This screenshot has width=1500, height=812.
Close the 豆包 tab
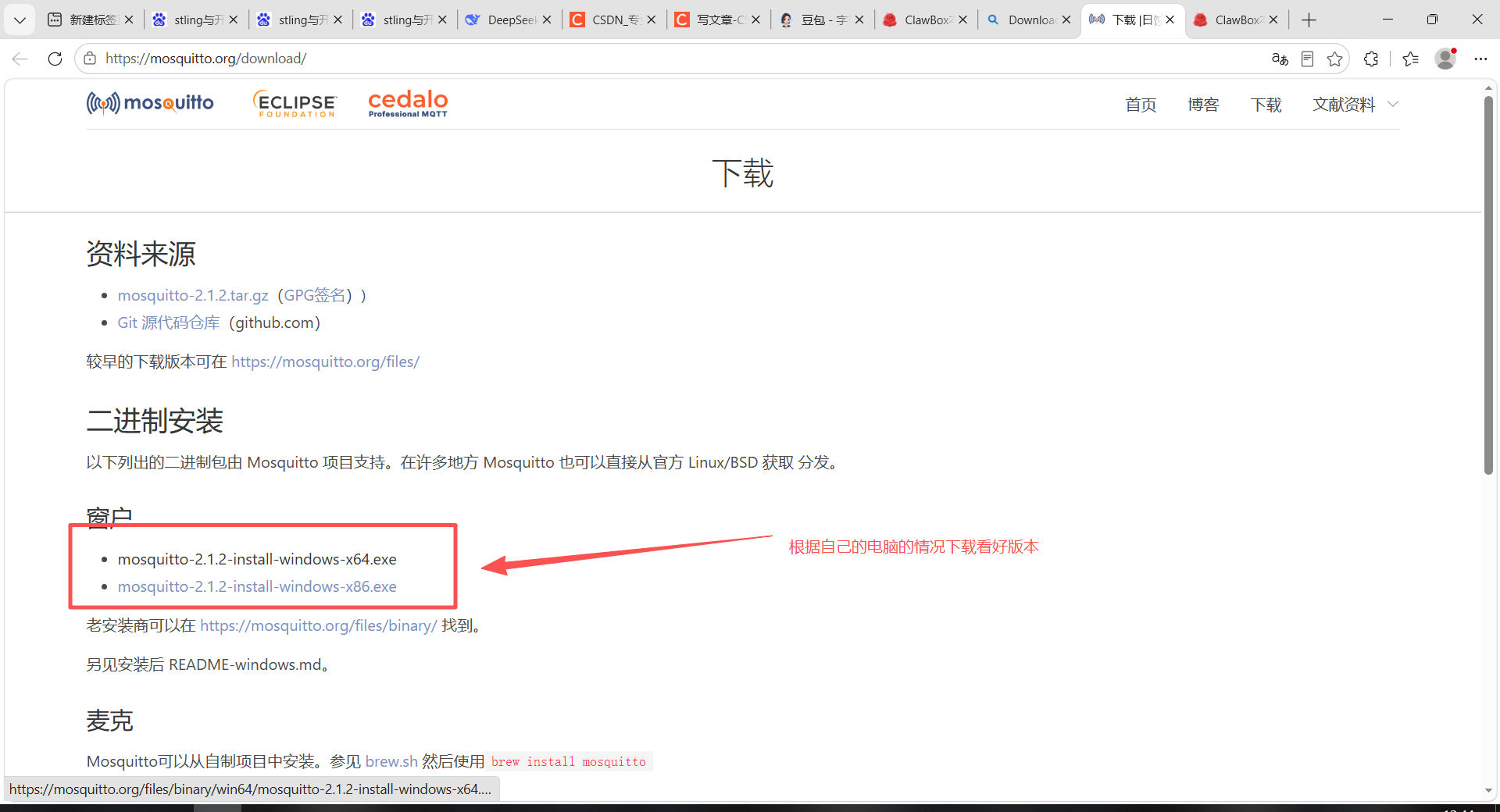click(x=859, y=20)
